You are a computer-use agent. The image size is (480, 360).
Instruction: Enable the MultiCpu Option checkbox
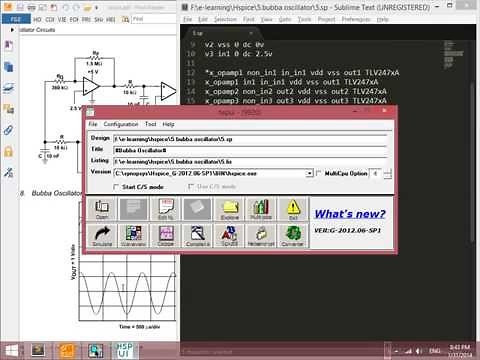point(319,173)
